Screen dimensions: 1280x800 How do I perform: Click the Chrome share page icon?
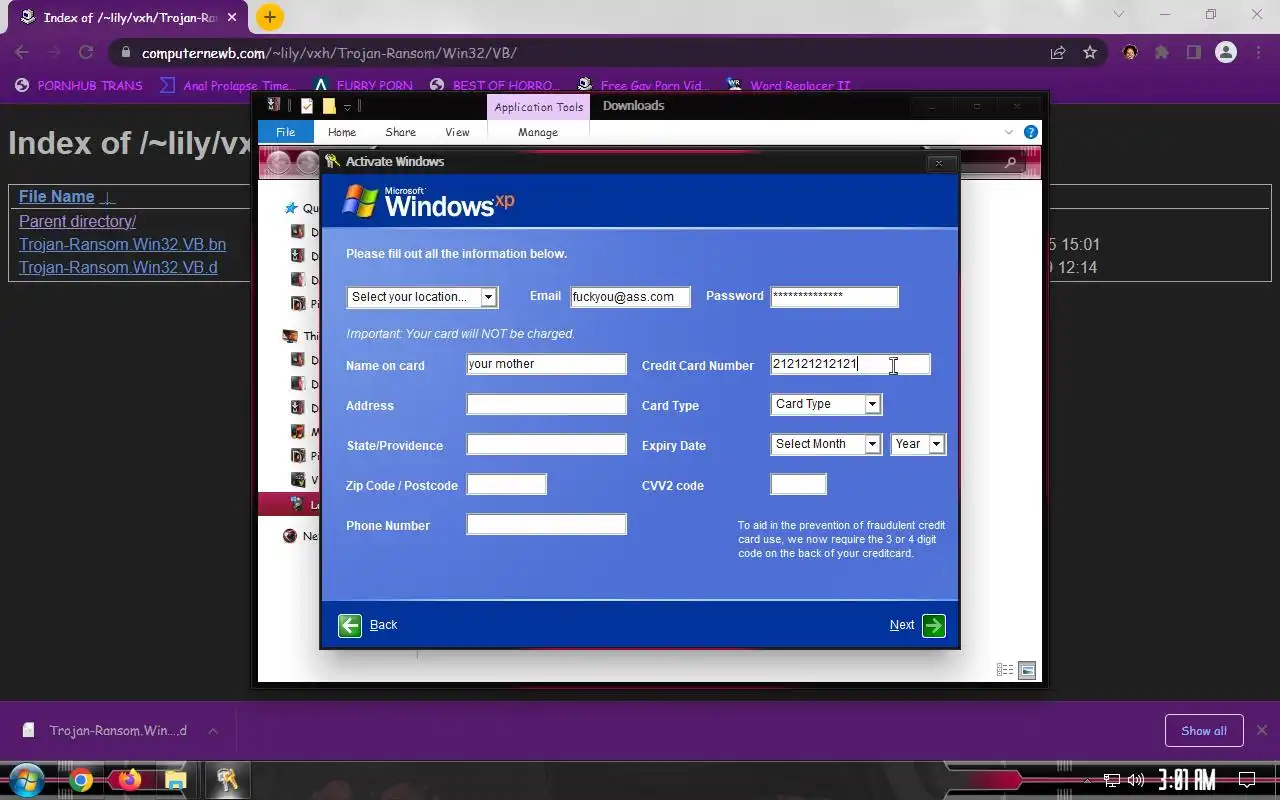point(1057,53)
